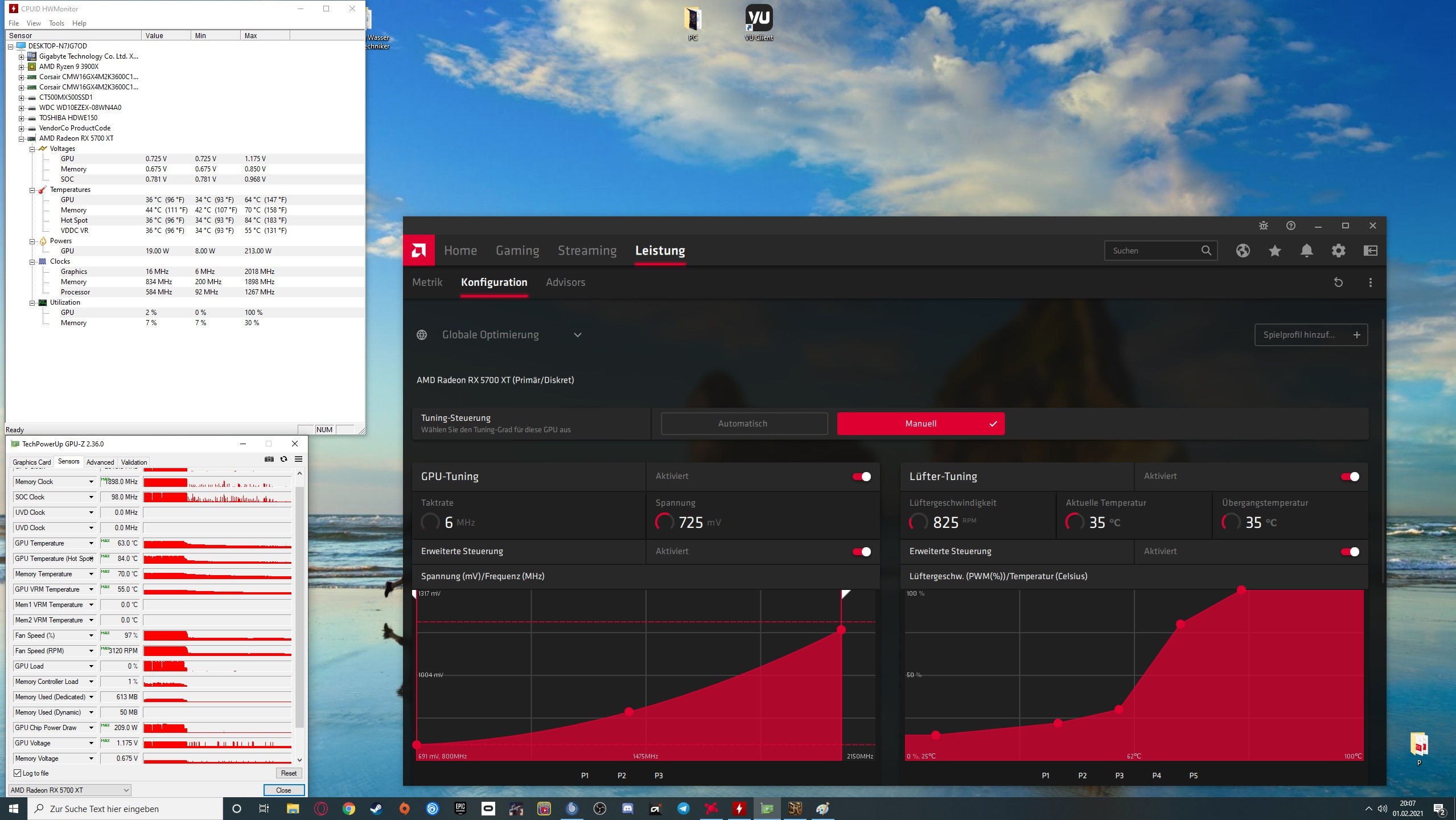Collapse the Voltages tree node
This screenshot has width=1456, height=820.
(x=32, y=149)
